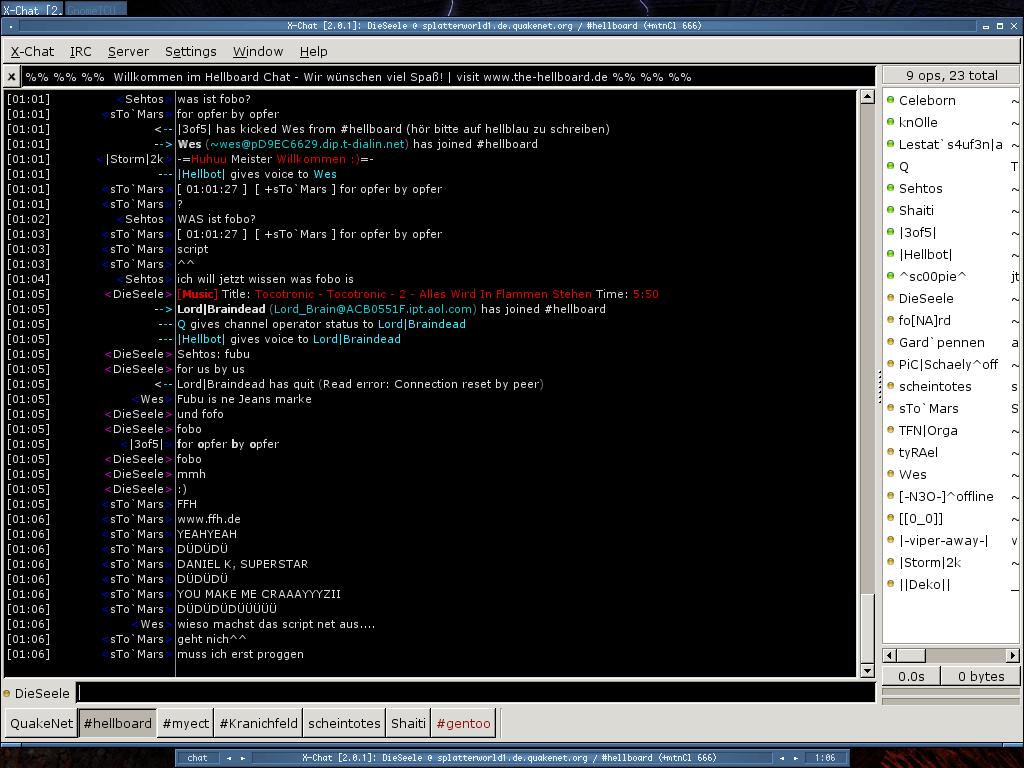
Task: Open the QuakeNet server tab
Action: (x=42, y=723)
